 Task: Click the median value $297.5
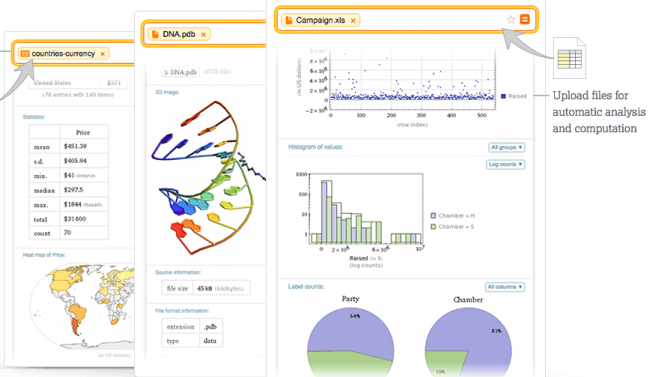pyautogui.click(x=74, y=190)
